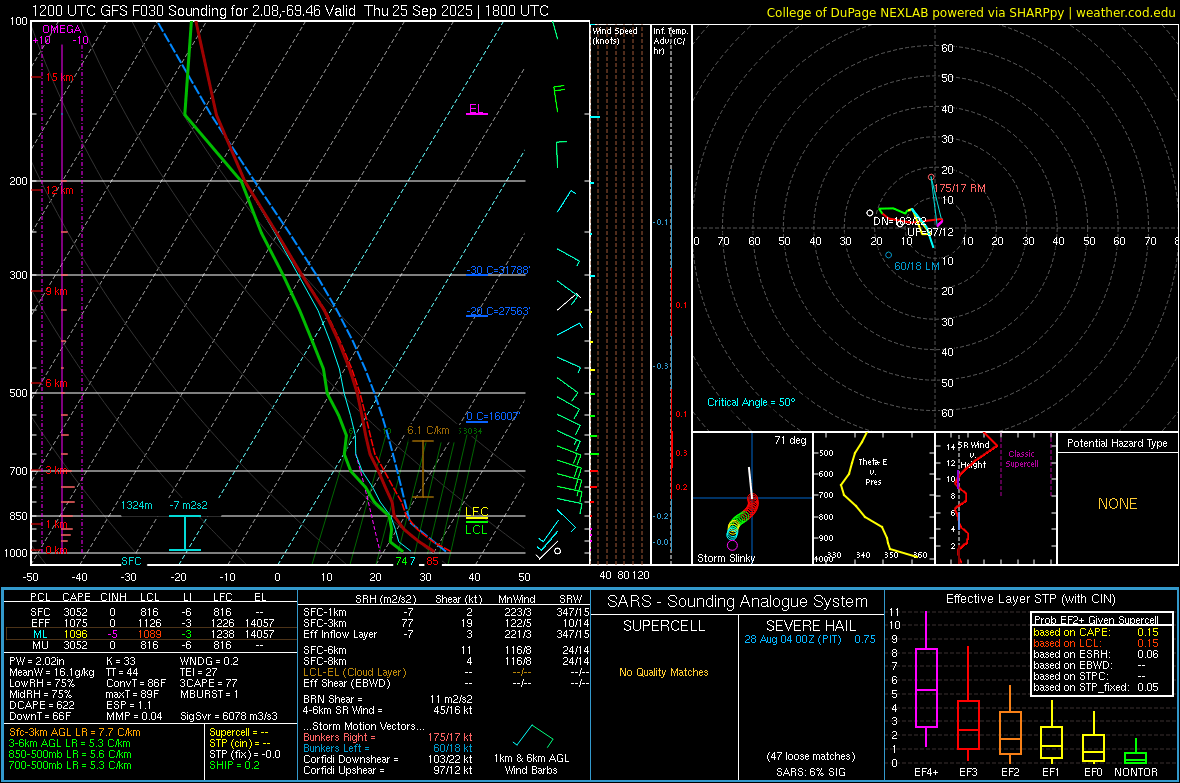Click the Bunkers Left = 60/18 kt line
This screenshot has height=783, width=1180.
point(388,748)
